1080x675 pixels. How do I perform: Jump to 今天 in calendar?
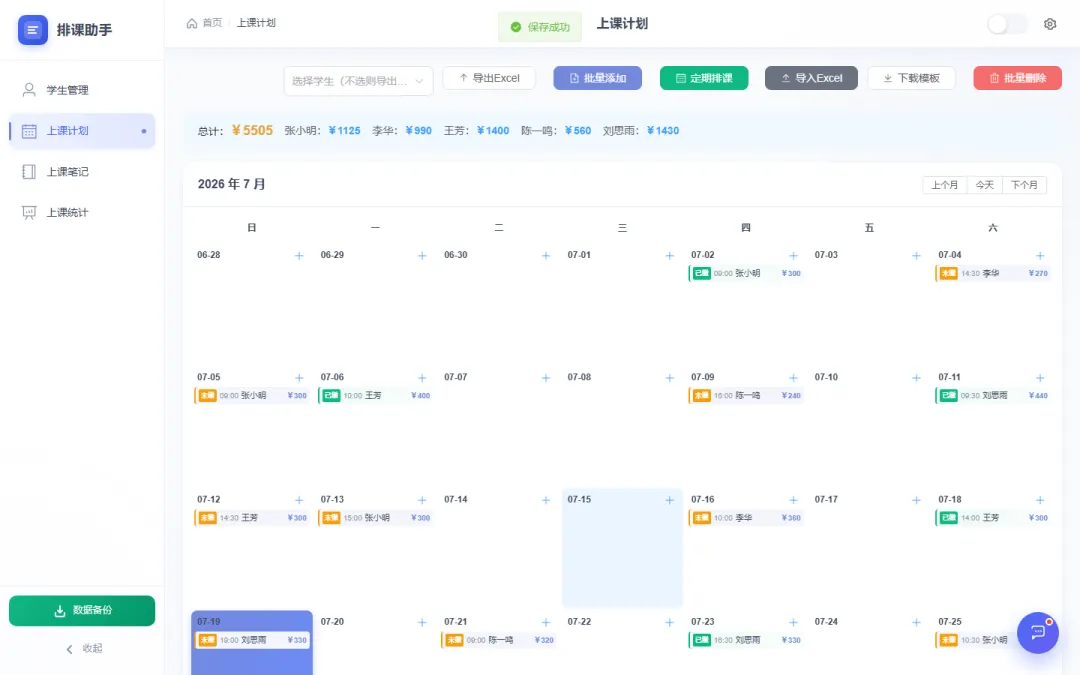[x=984, y=185]
